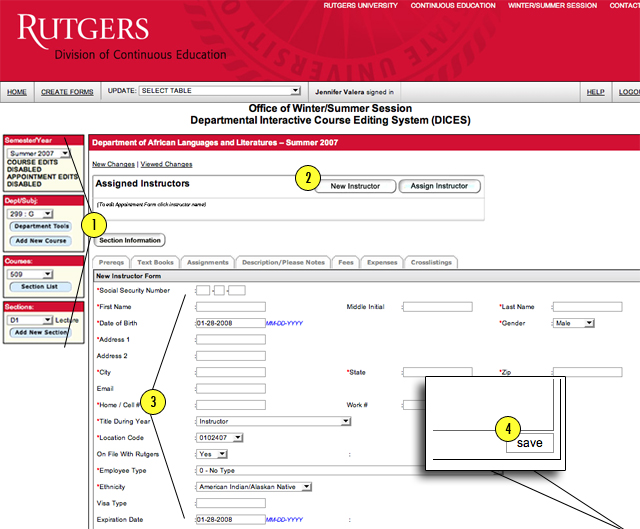Expand the Summer 2007 semester dropdown
Screen dimensions: 640x529
[x=39, y=153]
